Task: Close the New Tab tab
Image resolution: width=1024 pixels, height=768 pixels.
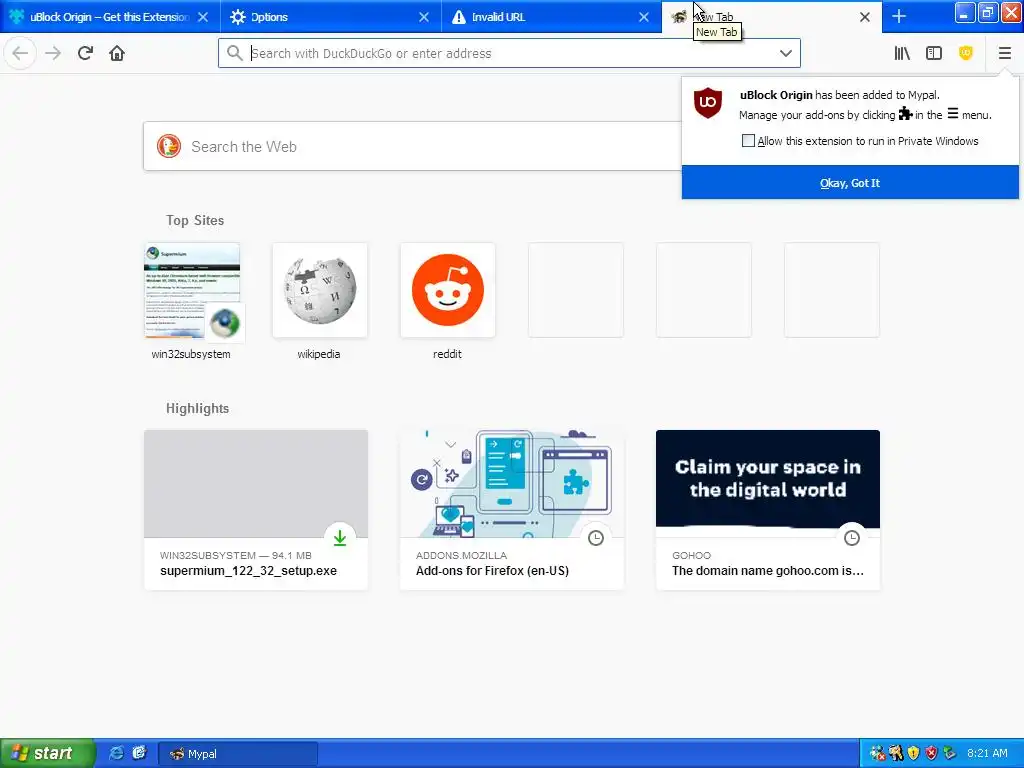Action: tap(865, 17)
